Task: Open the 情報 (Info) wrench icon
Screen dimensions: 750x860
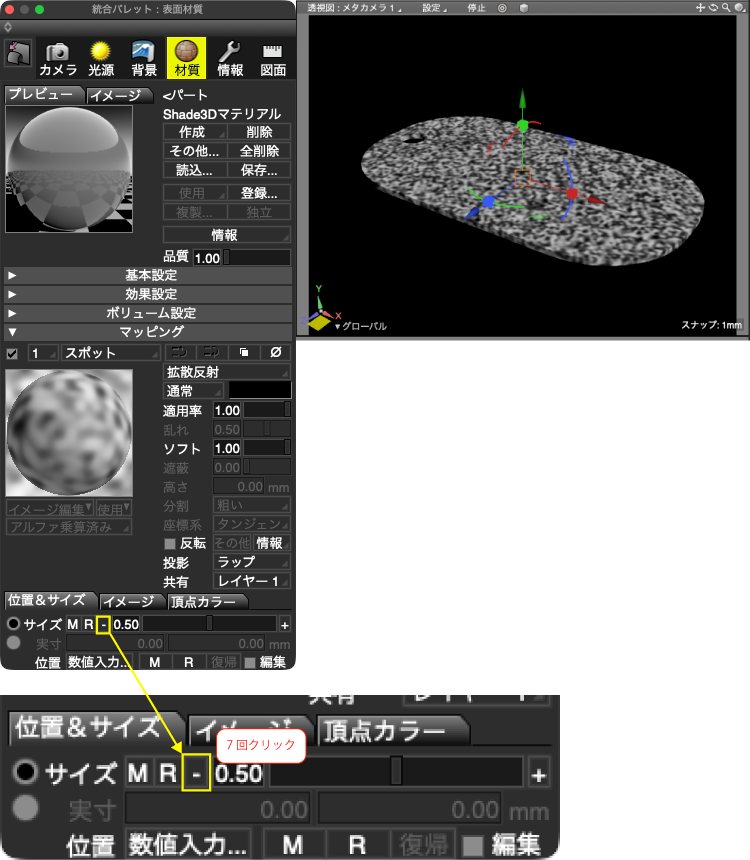Action: [230, 59]
